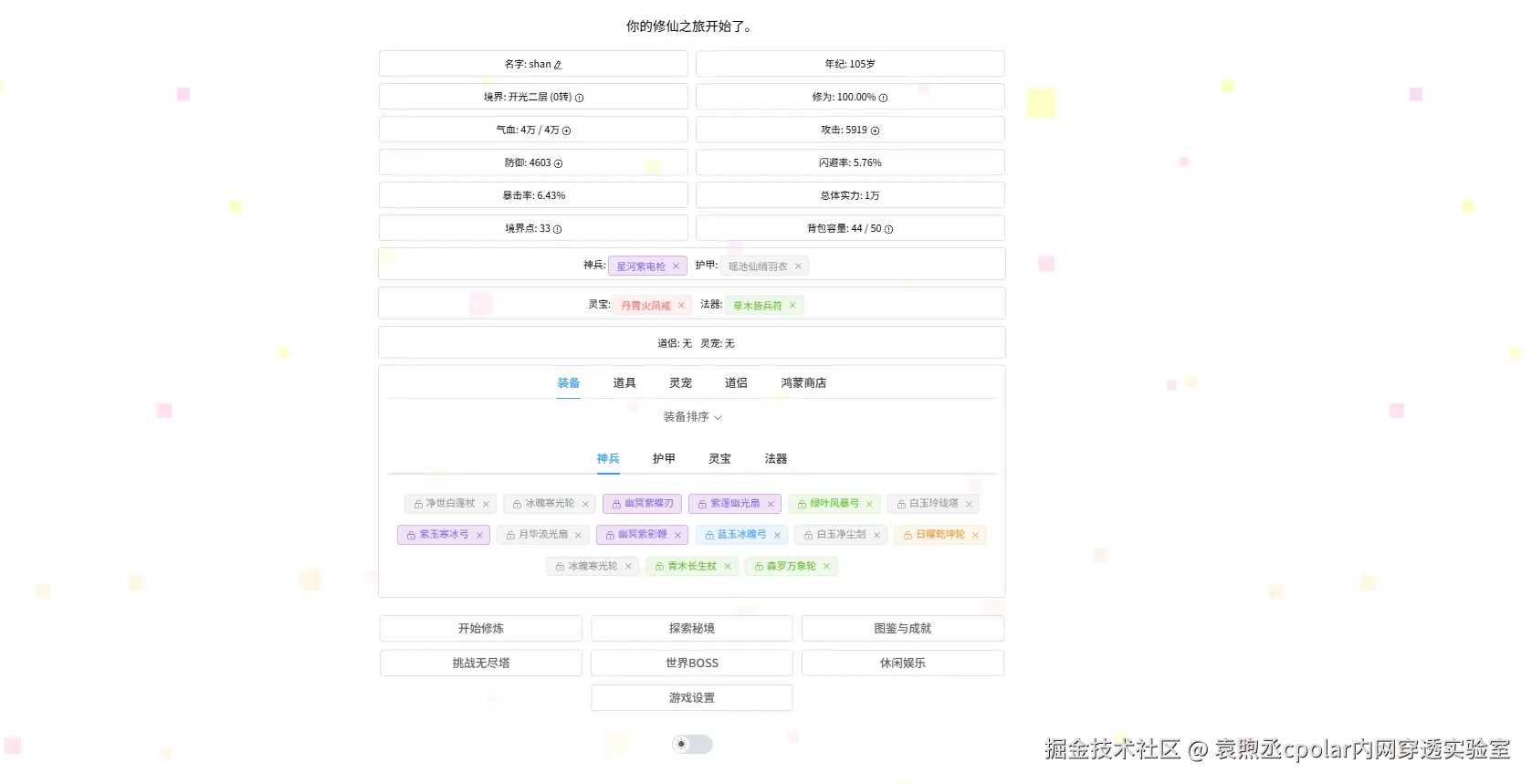Image resolution: width=1532 pixels, height=784 pixels.
Task: Click the plus icon next to 攻击 5919
Action: (x=875, y=131)
